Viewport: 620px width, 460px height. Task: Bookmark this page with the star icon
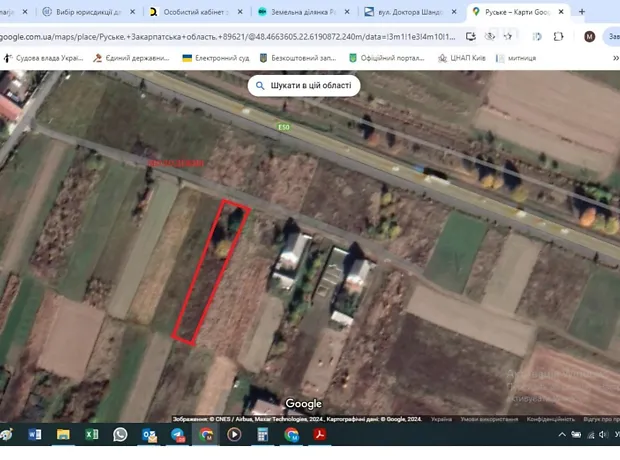click(508, 36)
